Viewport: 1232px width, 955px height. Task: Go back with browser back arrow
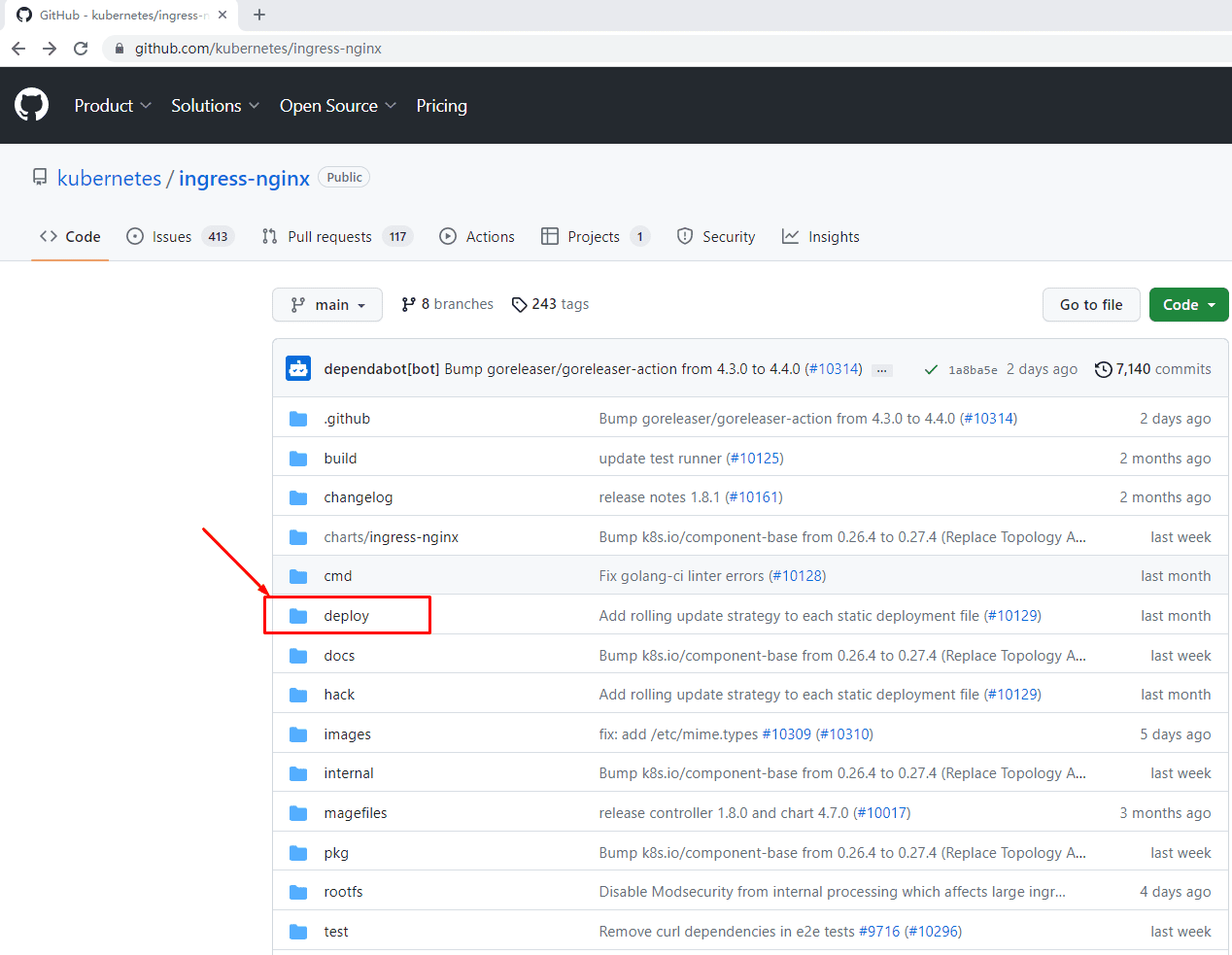point(18,49)
